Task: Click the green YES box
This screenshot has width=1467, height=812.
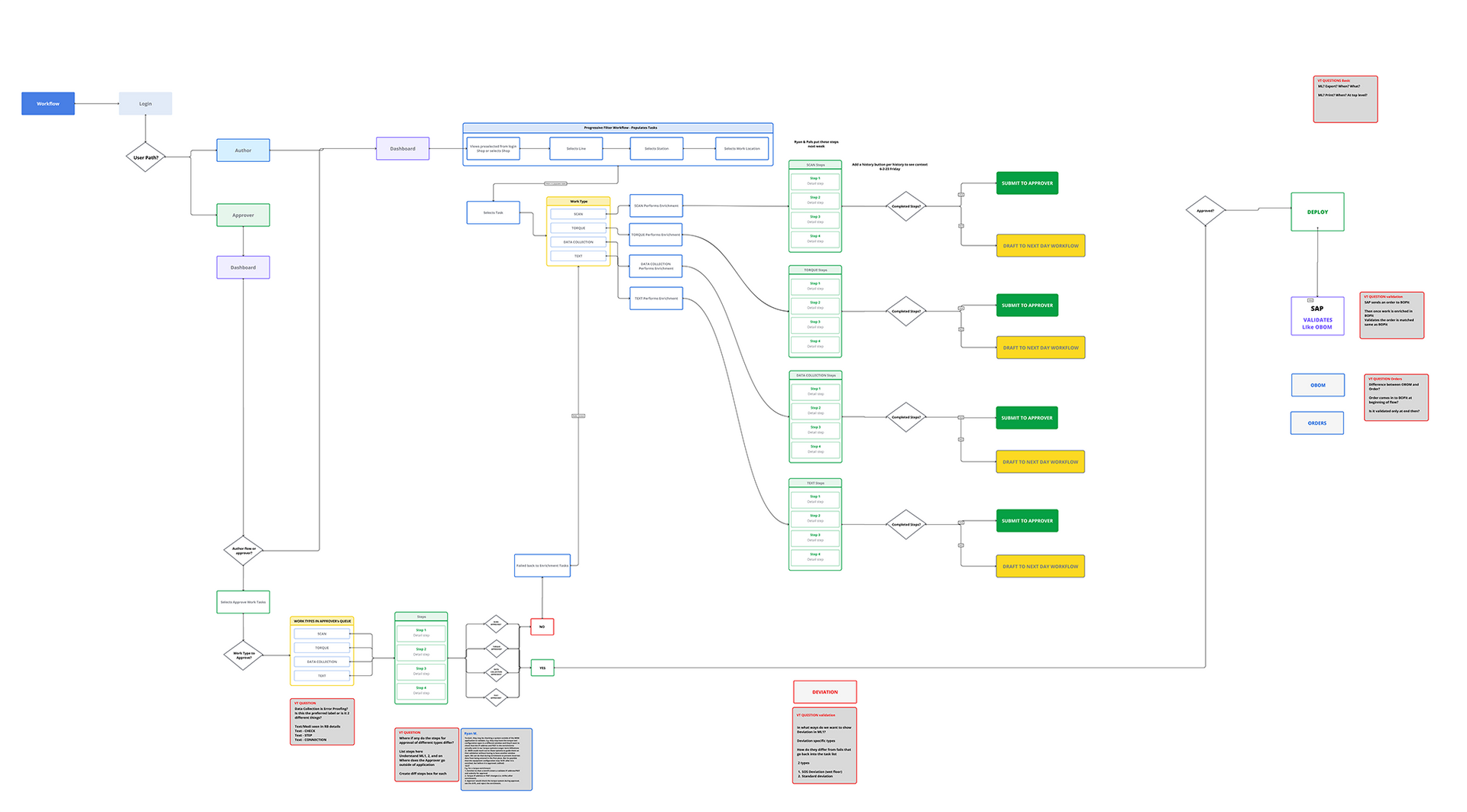Action: tap(542, 668)
